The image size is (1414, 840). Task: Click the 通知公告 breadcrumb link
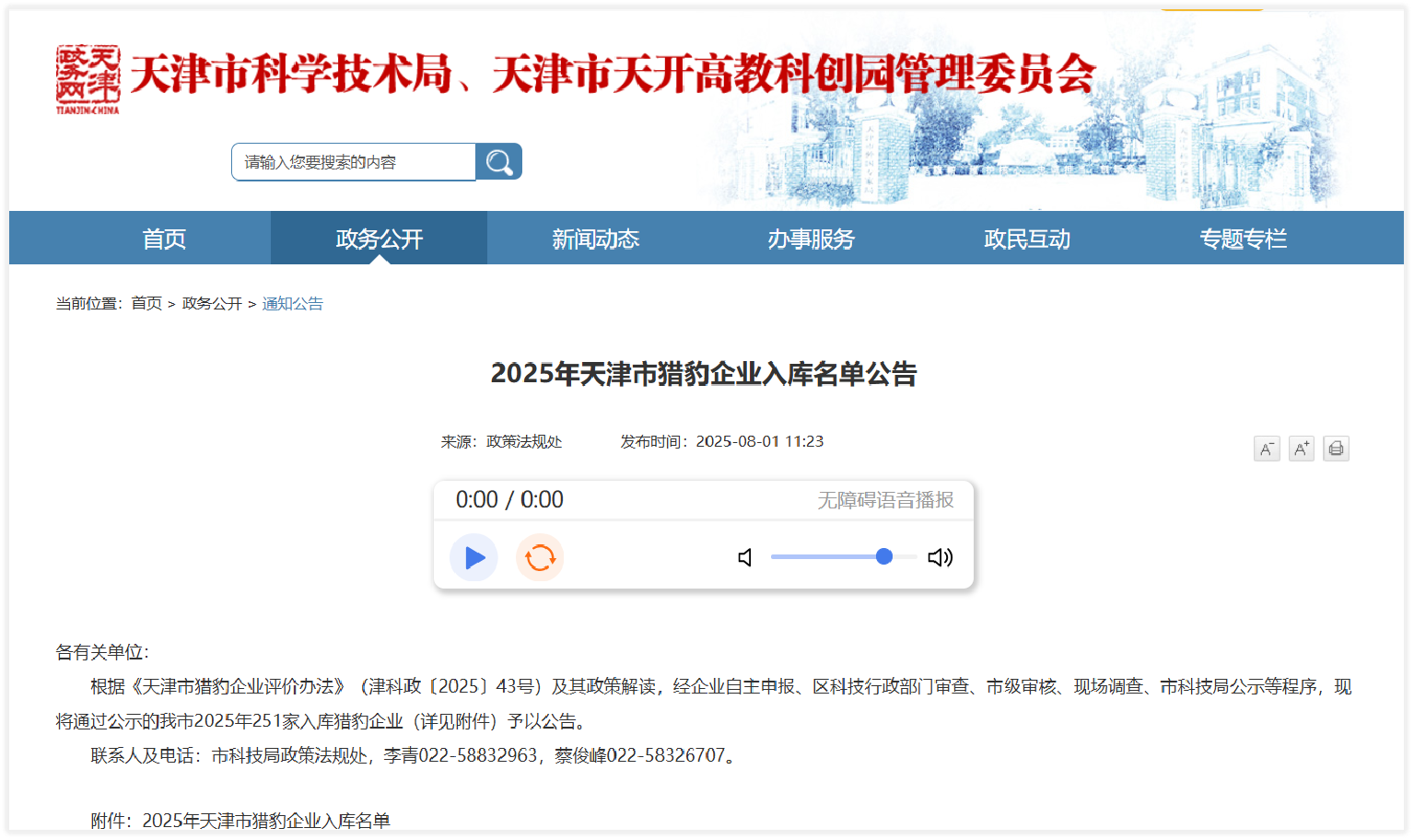tap(292, 303)
